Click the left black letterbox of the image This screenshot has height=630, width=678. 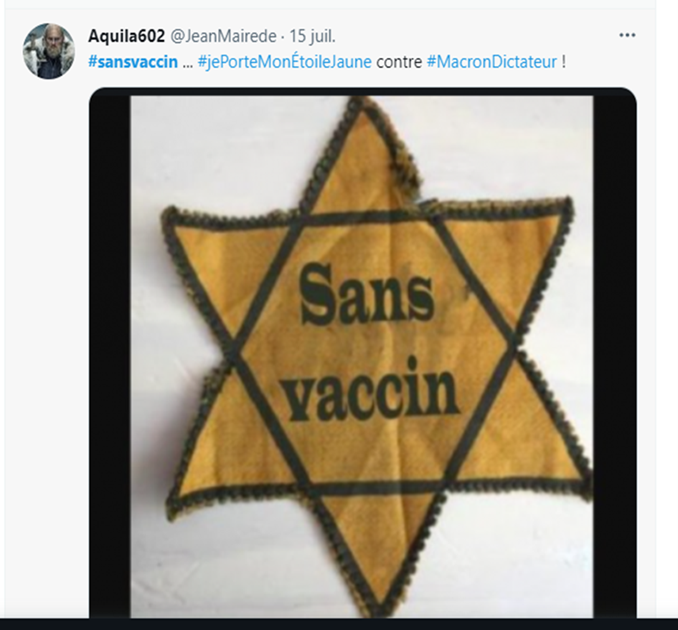coord(110,352)
